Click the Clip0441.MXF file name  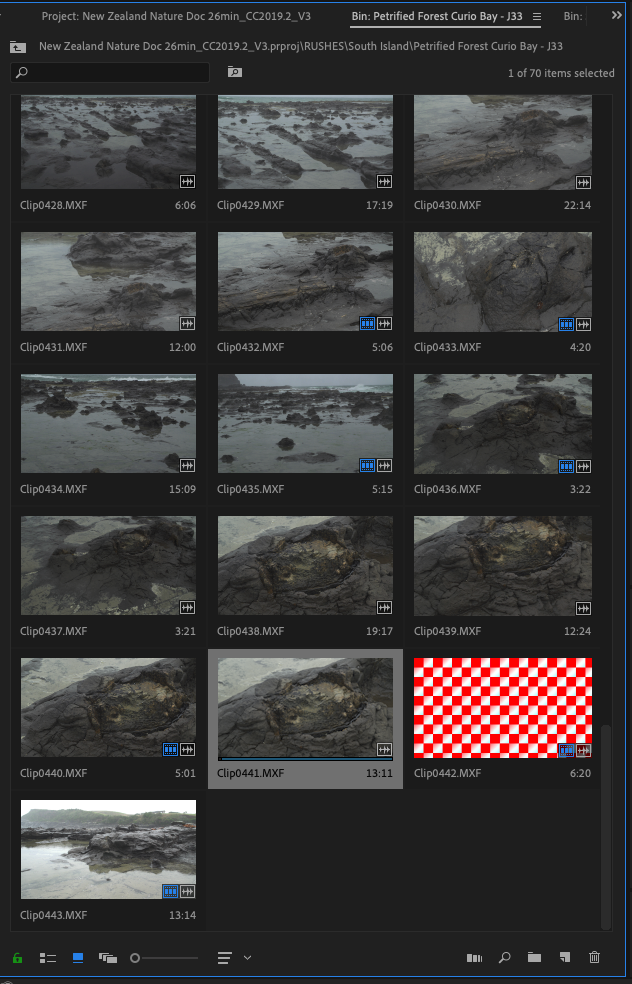[x=250, y=773]
